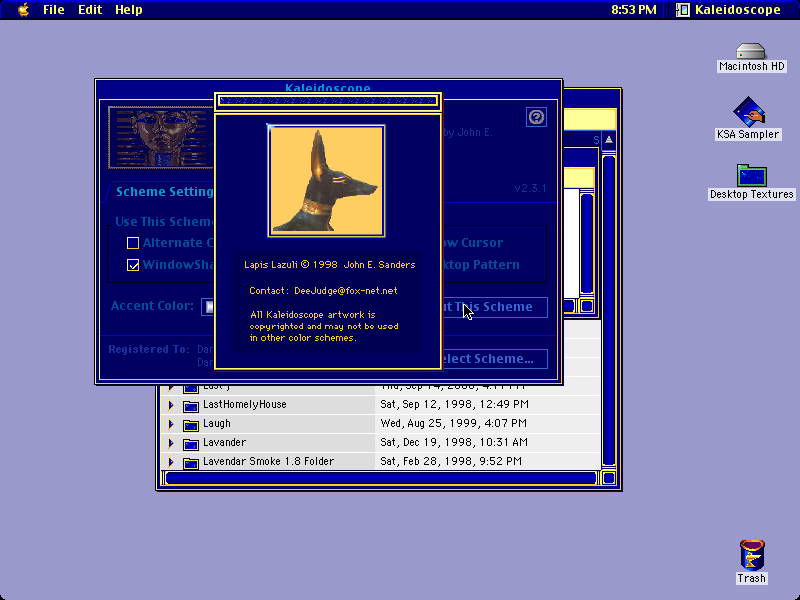Click the date Sat, Dec 19, 1998, 10:31 AM
This screenshot has width=800, height=600.
(x=454, y=442)
